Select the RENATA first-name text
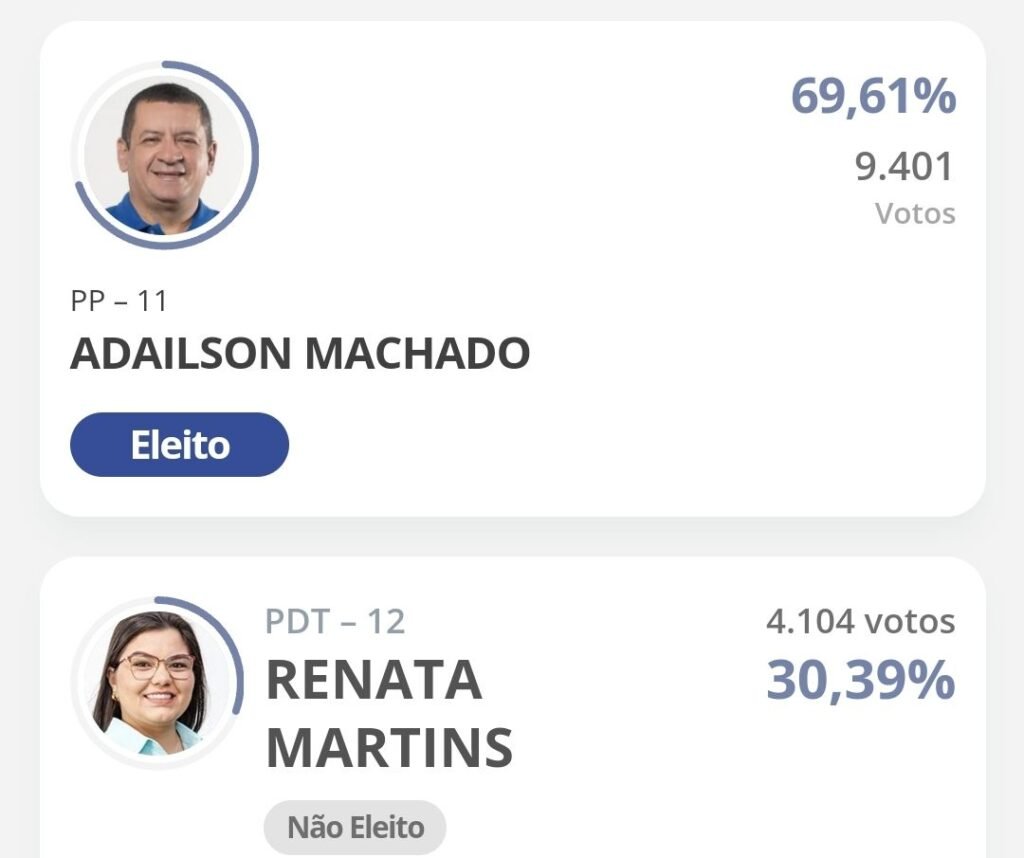 click(374, 681)
